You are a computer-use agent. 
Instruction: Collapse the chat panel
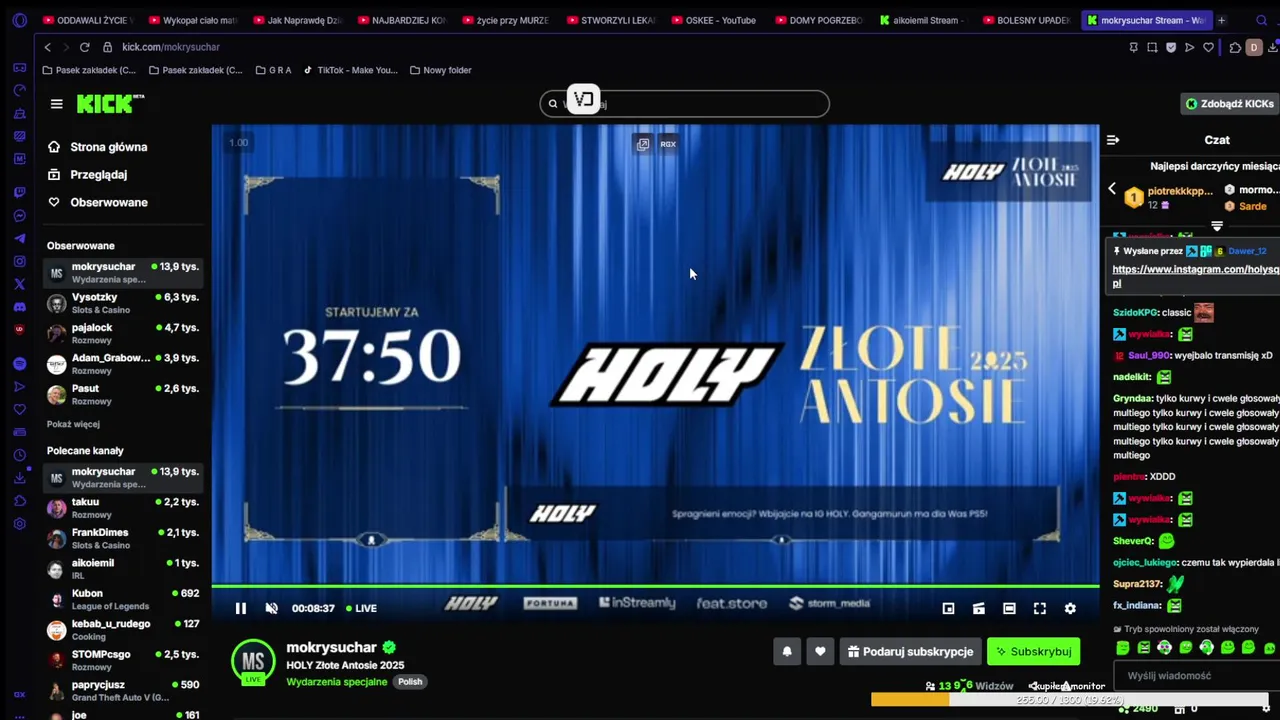(x=1113, y=140)
